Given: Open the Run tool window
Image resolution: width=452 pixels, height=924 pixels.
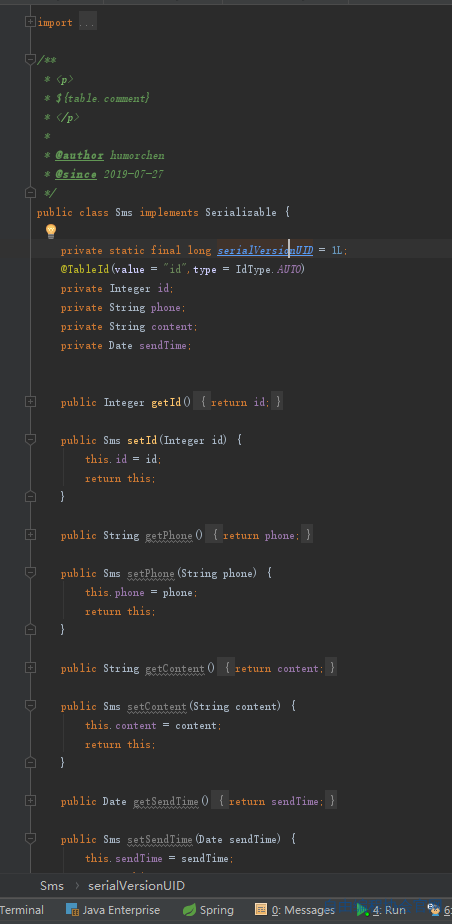Looking at the screenshot, I should (x=381, y=910).
